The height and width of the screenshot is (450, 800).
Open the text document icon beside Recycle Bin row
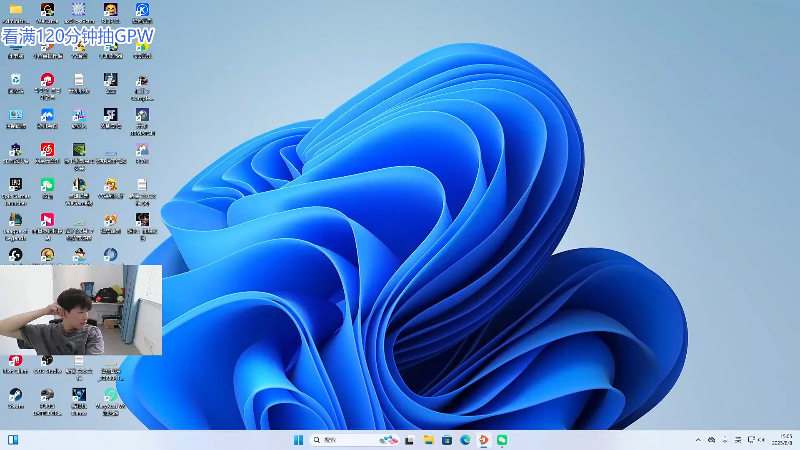click(x=79, y=80)
